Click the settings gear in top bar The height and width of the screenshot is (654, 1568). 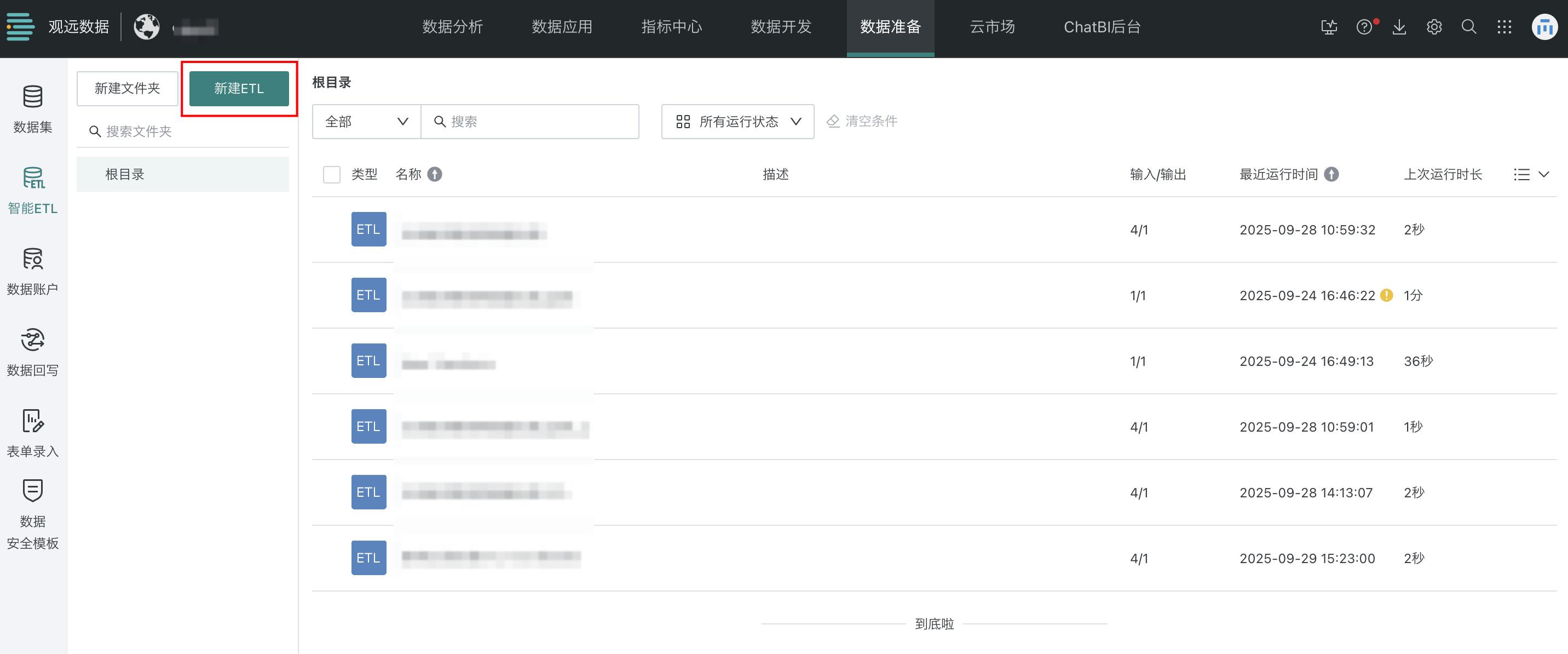(x=1433, y=27)
